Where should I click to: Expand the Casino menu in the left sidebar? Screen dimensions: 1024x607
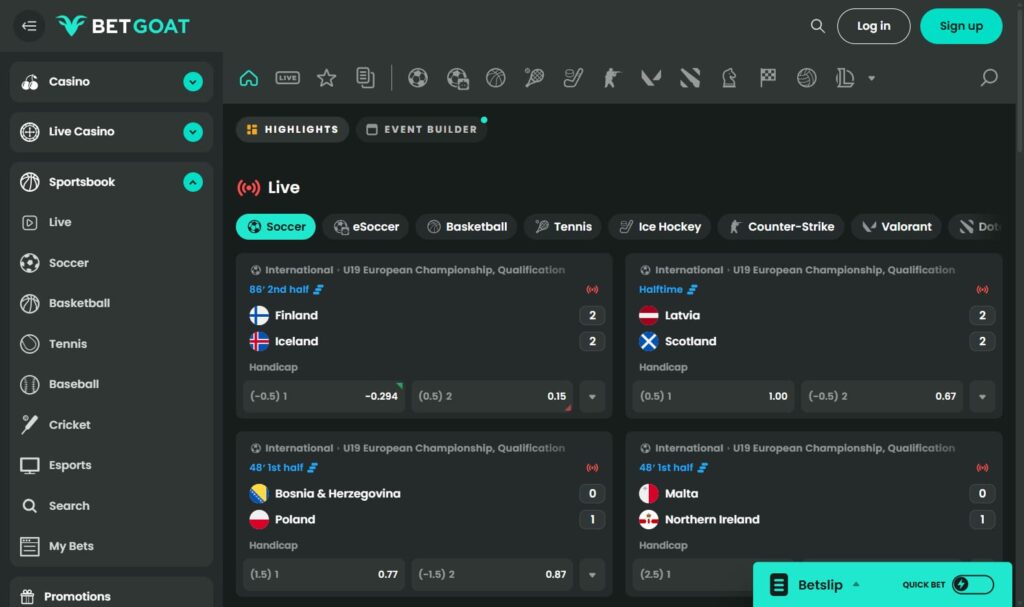pyautogui.click(x=193, y=81)
